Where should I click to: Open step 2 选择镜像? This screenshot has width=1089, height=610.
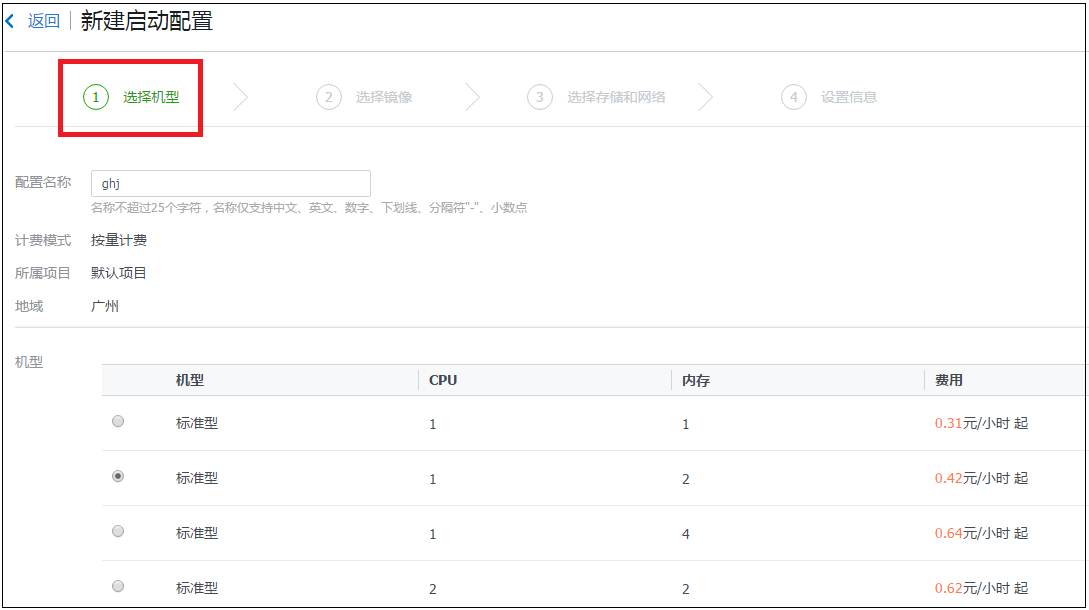point(364,97)
